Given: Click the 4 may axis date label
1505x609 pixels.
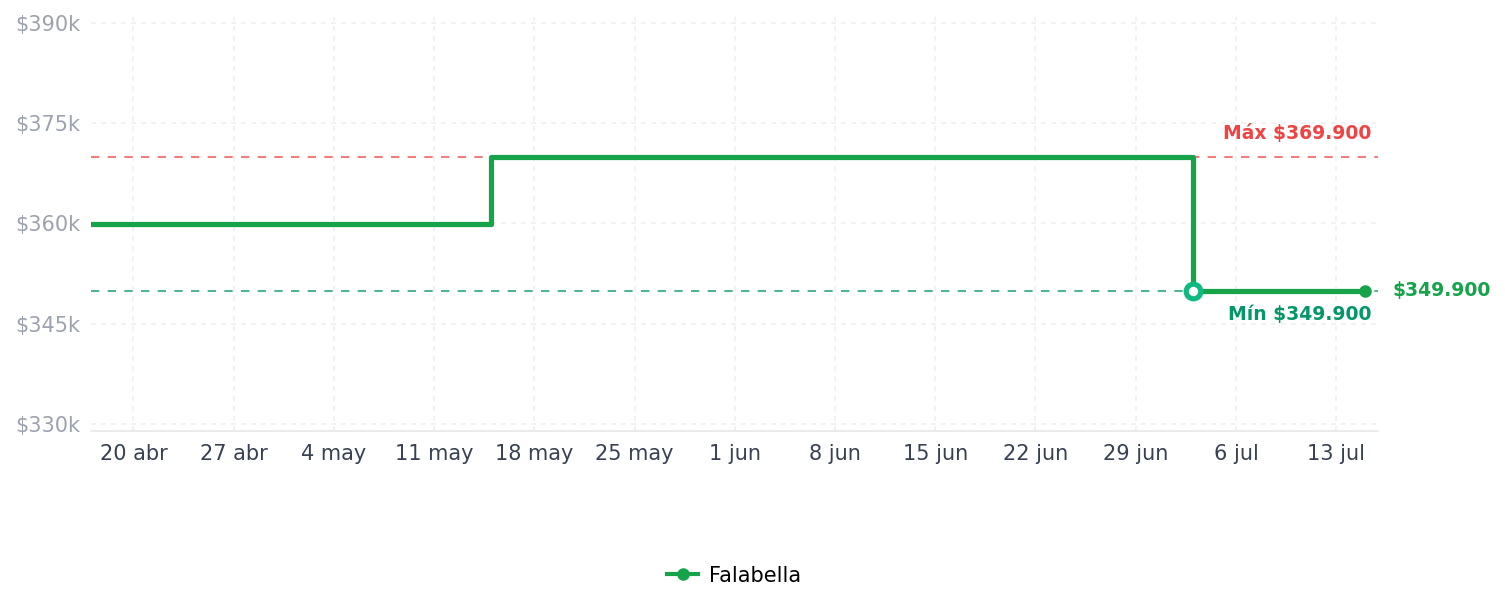Looking at the screenshot, I should tap(334, 453).
